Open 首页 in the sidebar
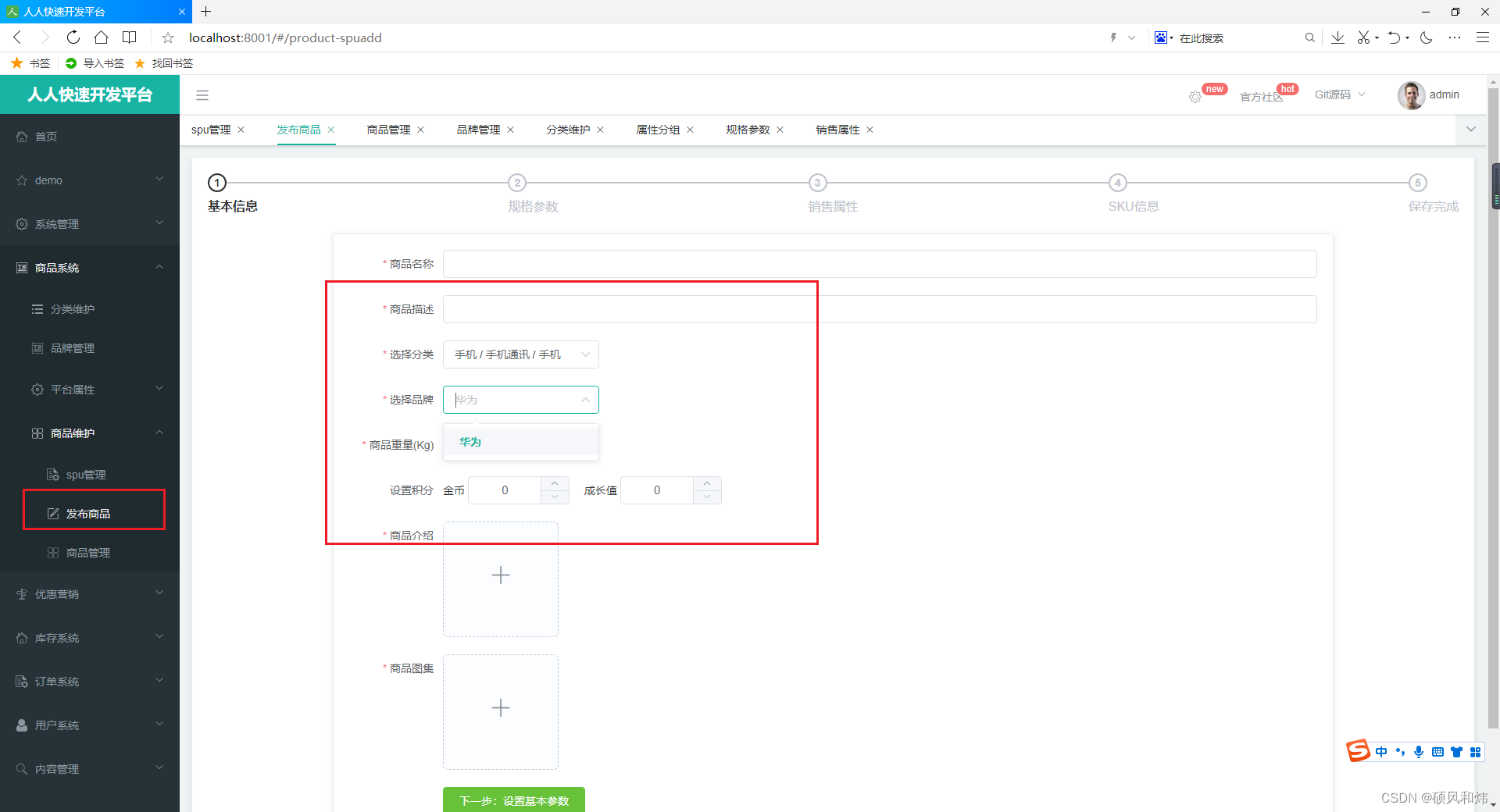The width and height of the screenshot is (1500, 812). [x=90, y=137]
